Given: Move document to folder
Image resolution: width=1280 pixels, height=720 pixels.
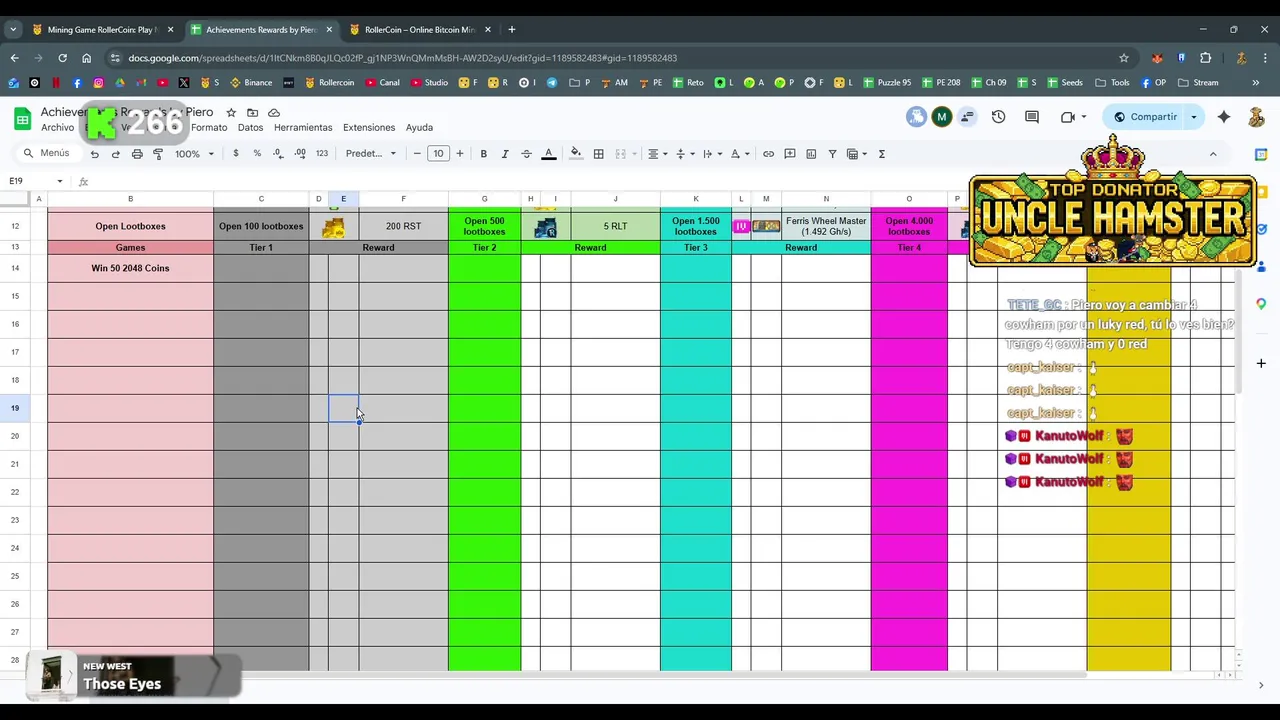Looking at the screenshot, I should click(252, 113).
